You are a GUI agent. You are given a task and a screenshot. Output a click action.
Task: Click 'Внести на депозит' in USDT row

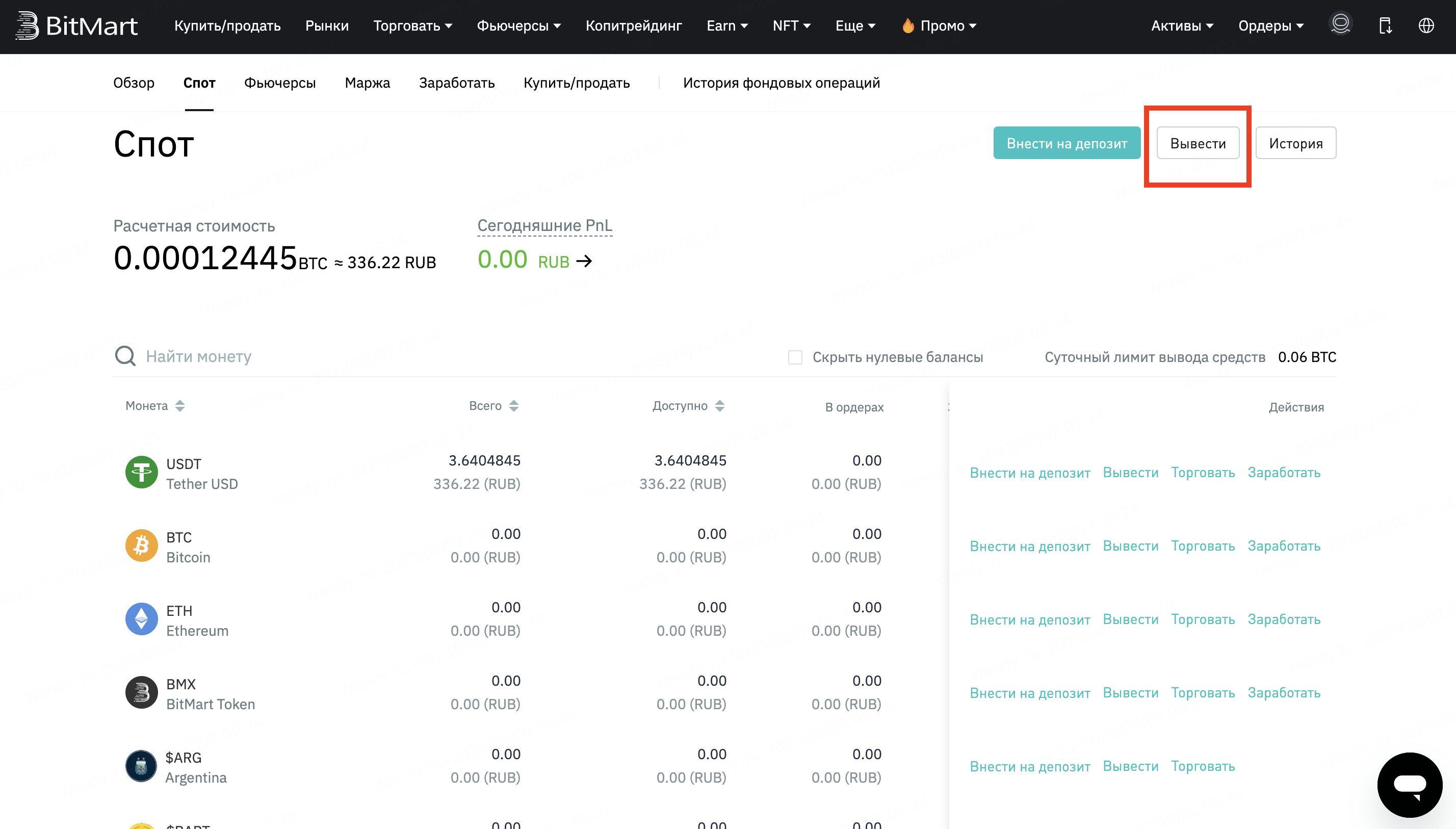1030,473
